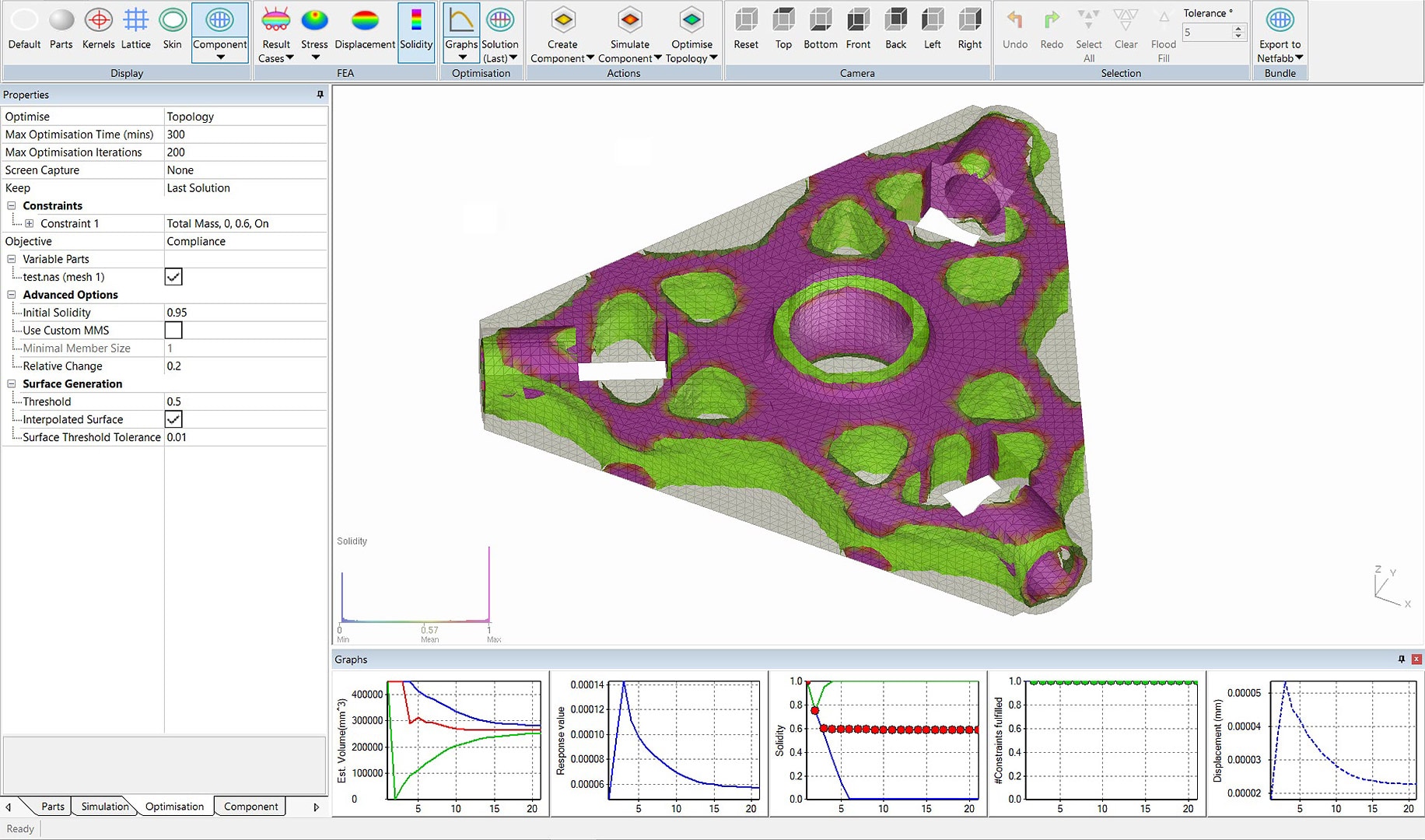Toggle the Solidity view icon

[416, 21]
